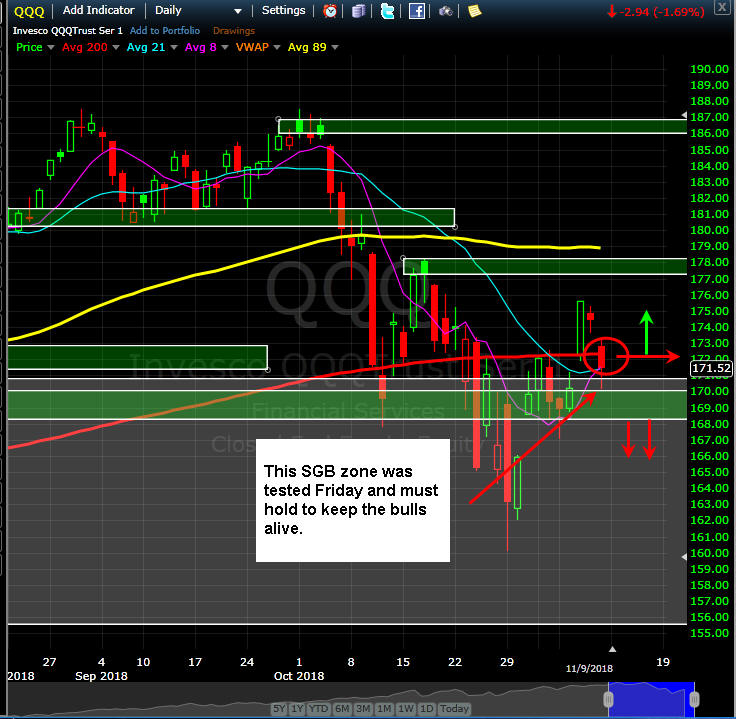Open the yellow sticky note icon
736x719 pixels.
(x=475, y=11)
